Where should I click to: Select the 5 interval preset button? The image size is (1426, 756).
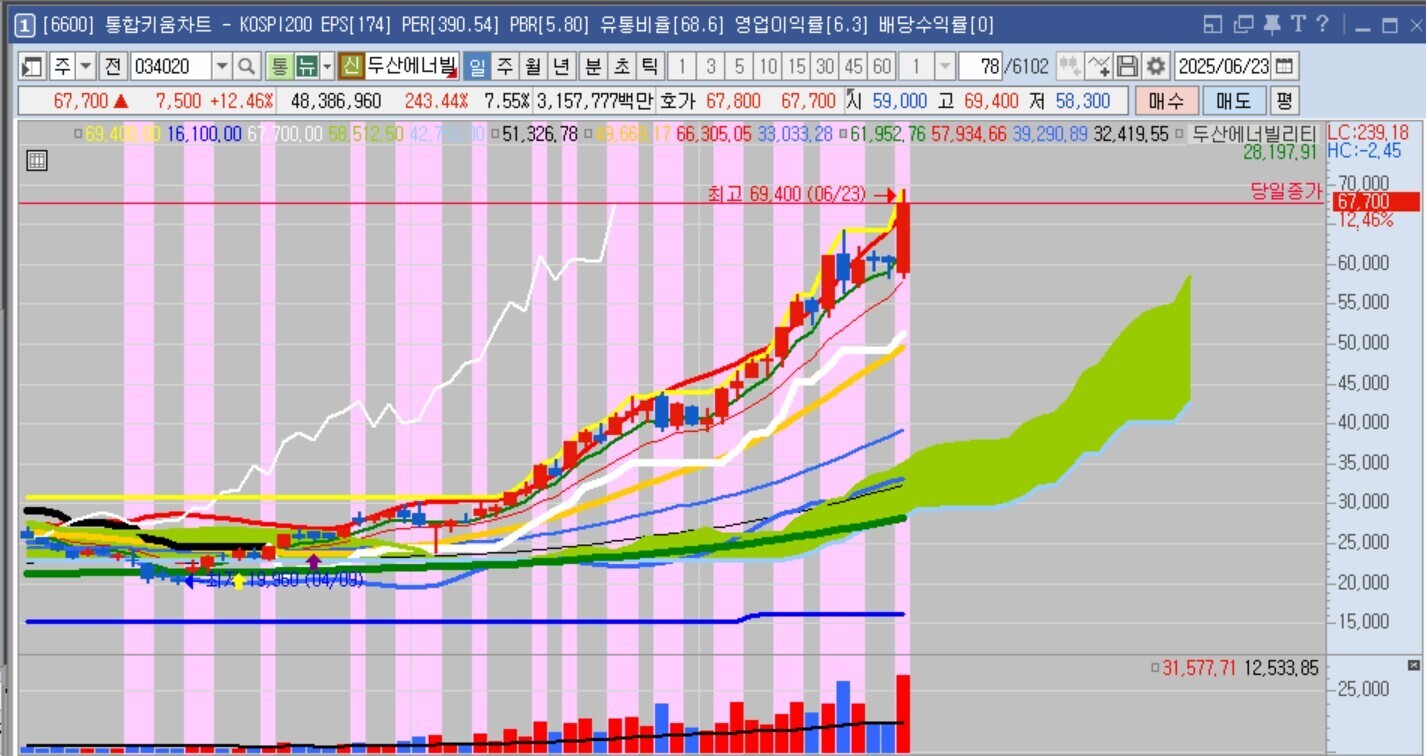739,67
